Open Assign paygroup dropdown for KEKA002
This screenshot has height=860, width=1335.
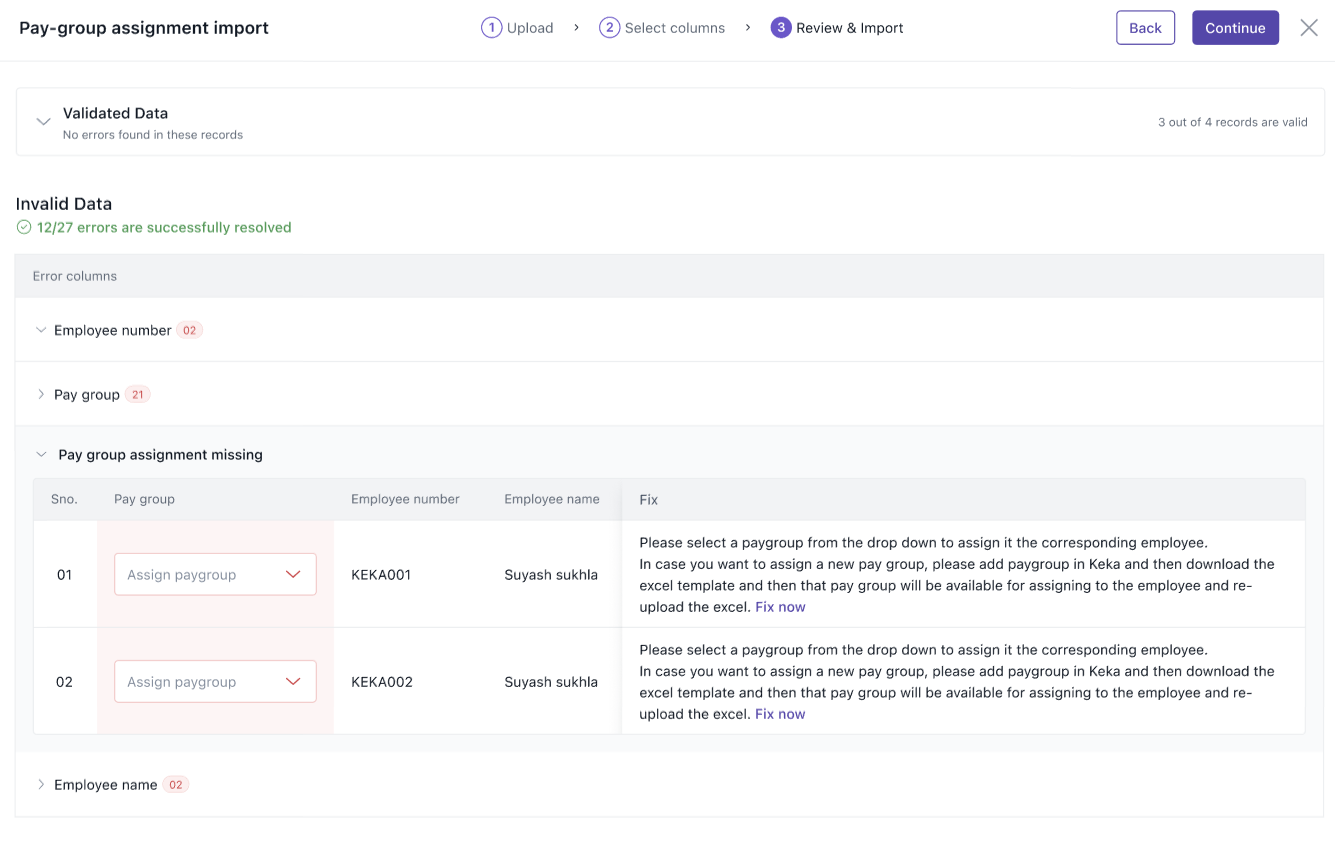(x=215, y=682)
